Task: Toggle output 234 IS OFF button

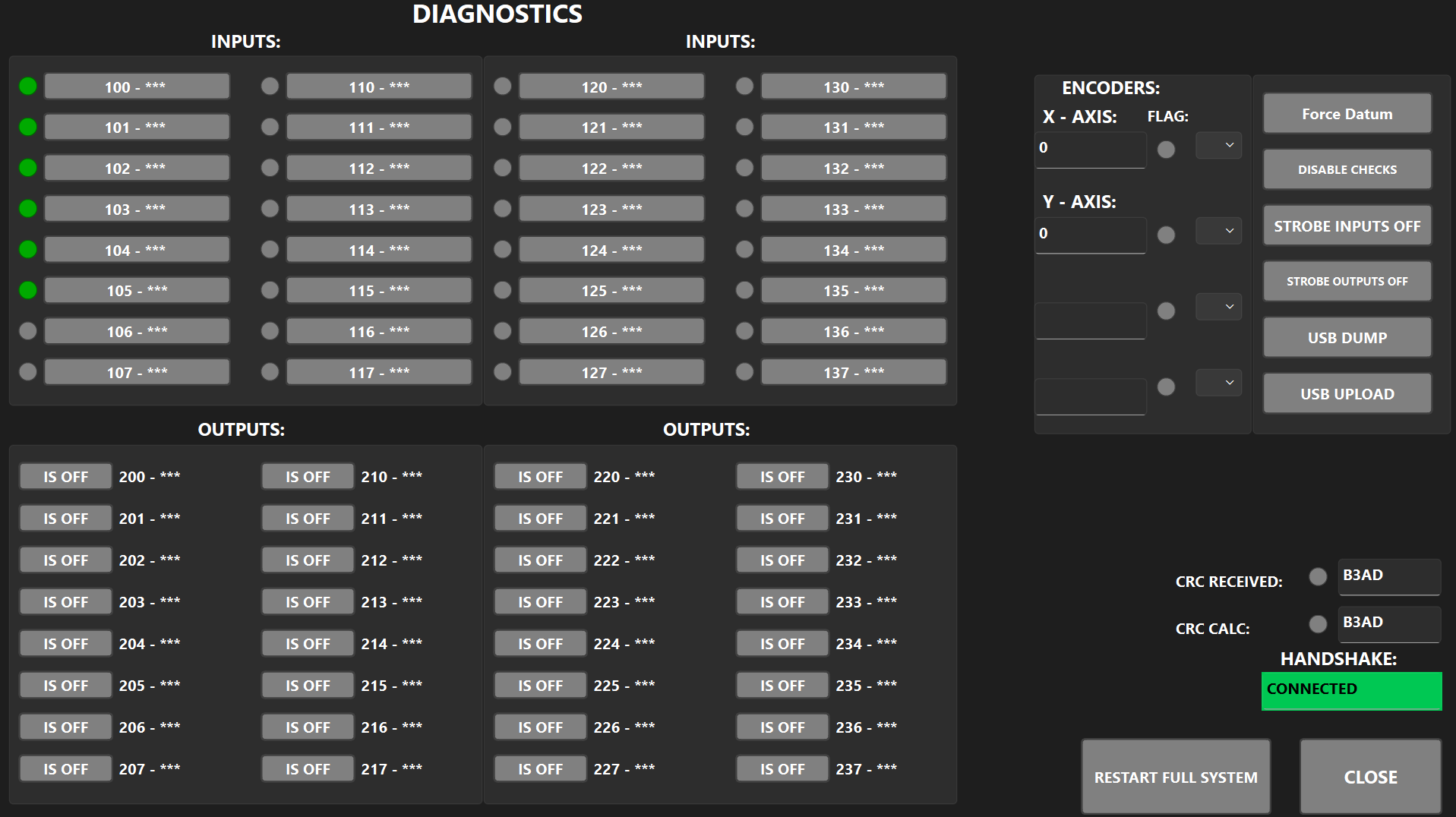Action: coord(783,644)
